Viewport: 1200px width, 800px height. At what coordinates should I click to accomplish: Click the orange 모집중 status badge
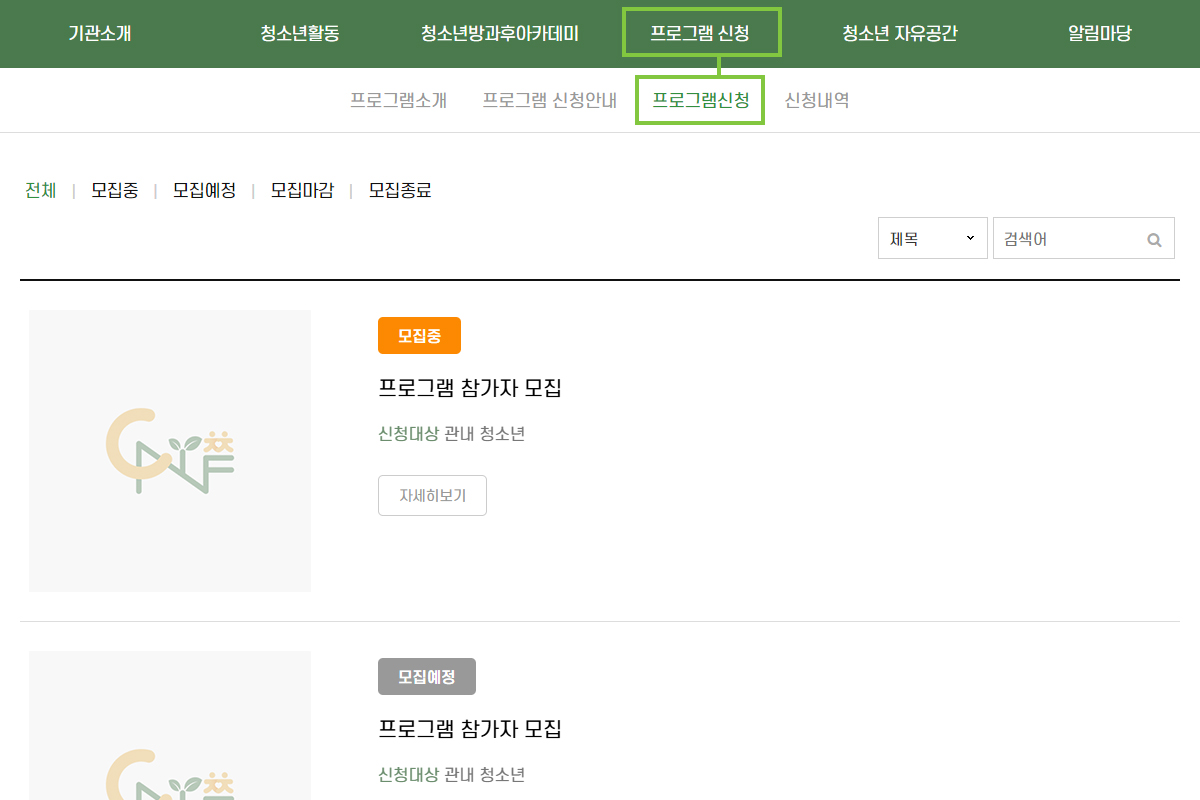click(419, 336)
